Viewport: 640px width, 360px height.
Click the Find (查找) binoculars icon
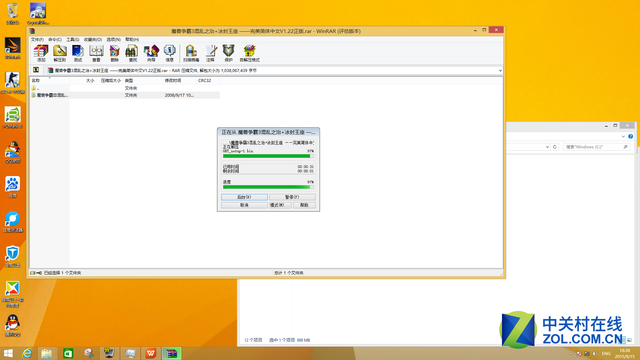pyautogui.click(x=132, y=53)
